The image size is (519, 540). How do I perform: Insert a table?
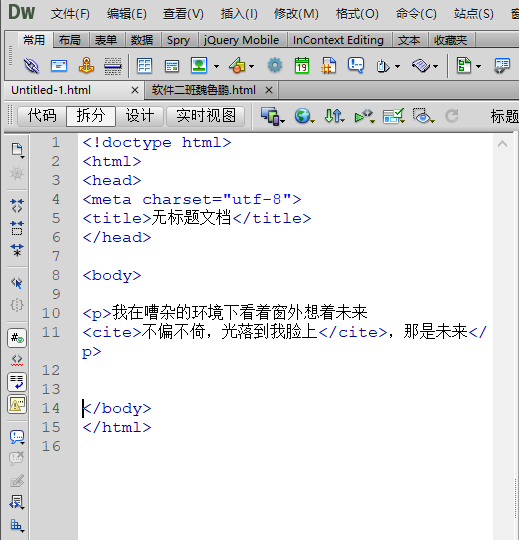coord(144,65)
